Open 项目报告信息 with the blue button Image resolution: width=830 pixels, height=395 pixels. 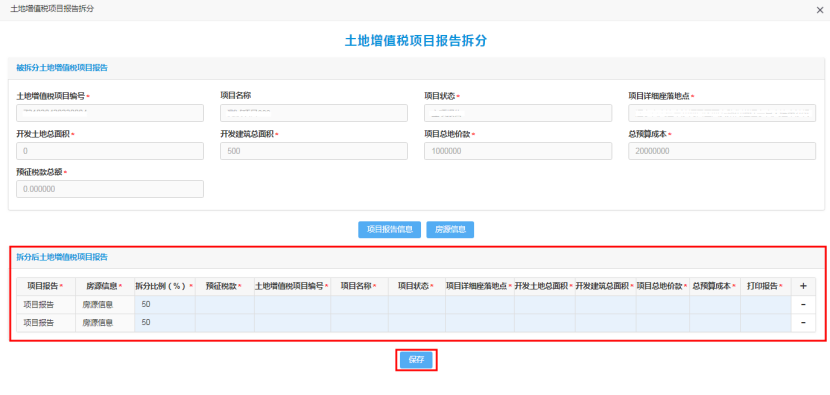coord(390,229)
